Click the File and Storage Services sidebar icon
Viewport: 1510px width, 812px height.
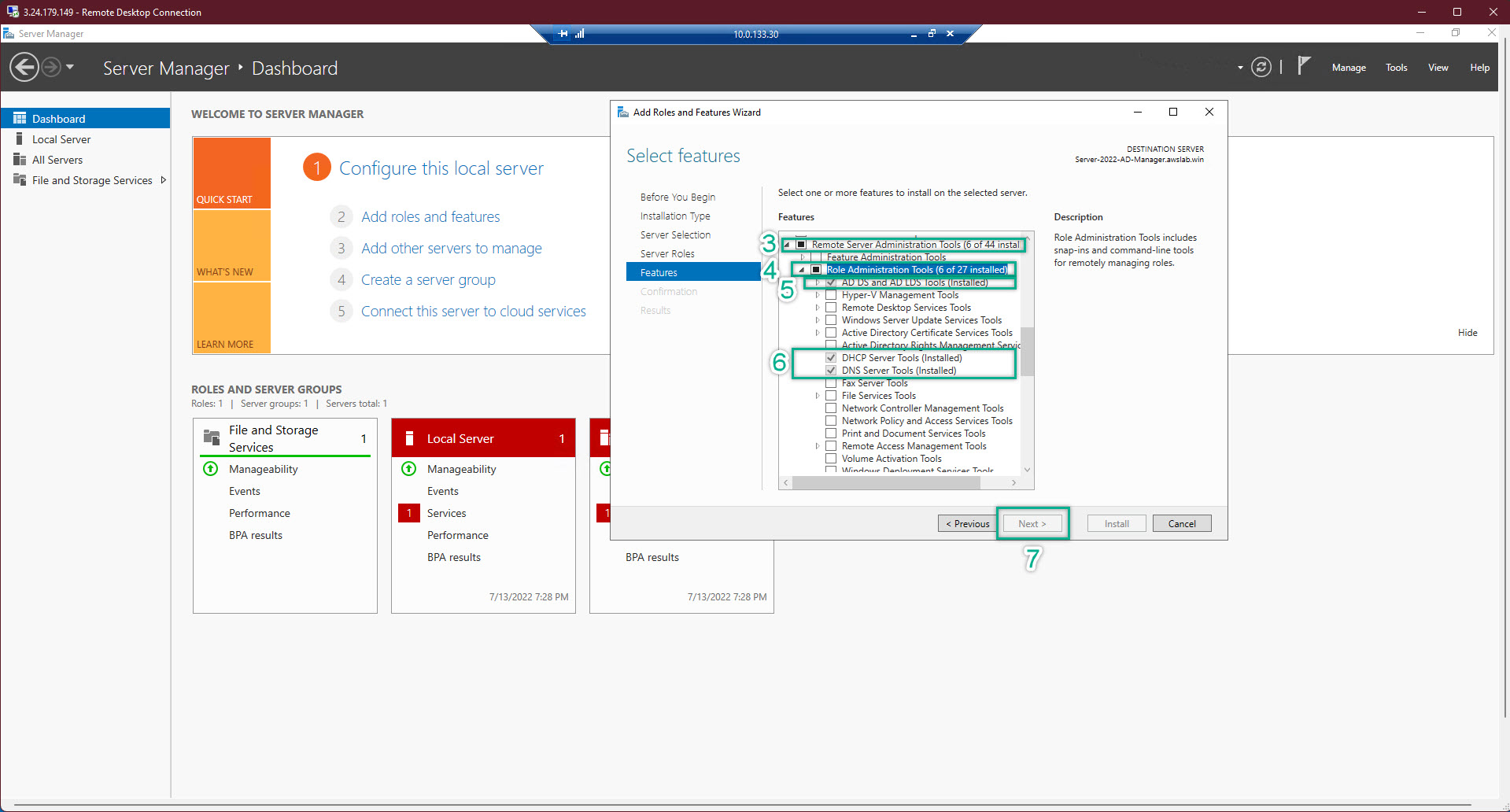coord(20,179)
